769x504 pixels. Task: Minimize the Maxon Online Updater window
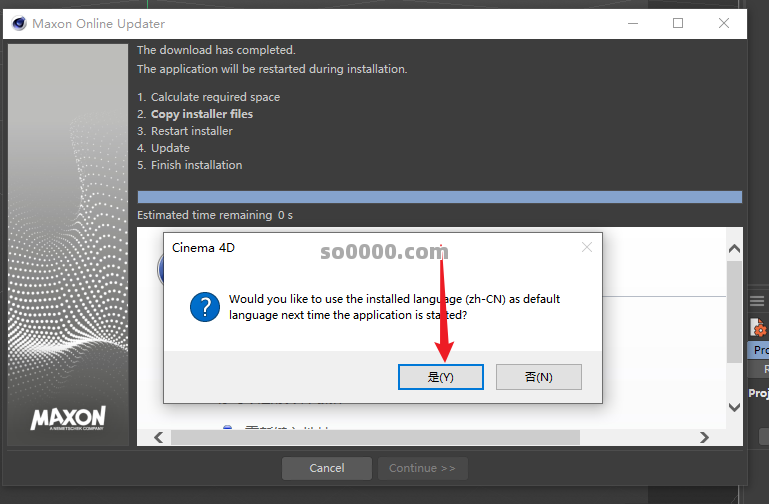632,23
